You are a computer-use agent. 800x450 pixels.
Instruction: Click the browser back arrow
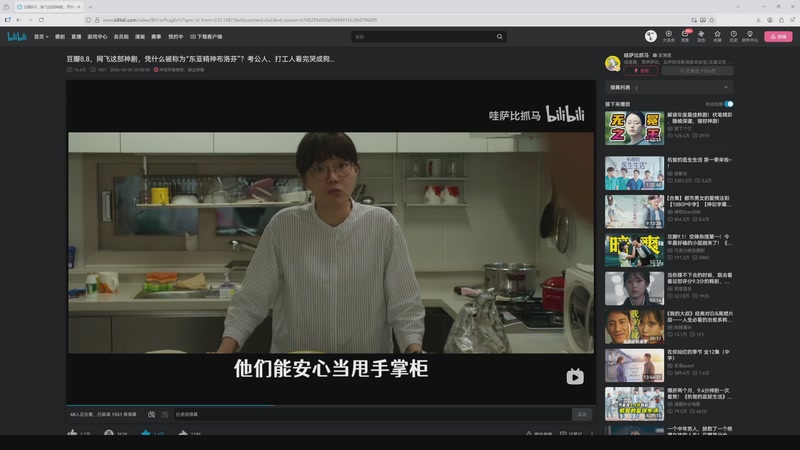(18, 20)
